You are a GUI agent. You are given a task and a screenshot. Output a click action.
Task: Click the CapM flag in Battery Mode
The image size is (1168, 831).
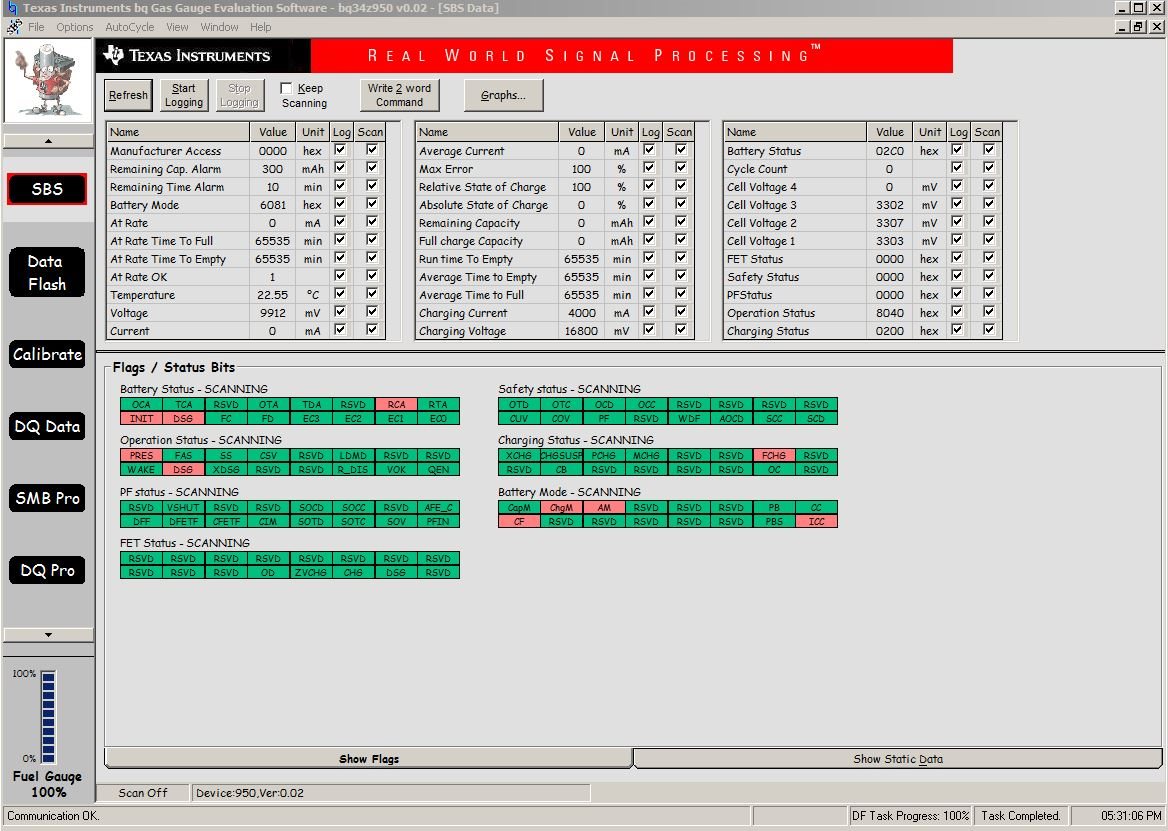(x=519, y=508)
